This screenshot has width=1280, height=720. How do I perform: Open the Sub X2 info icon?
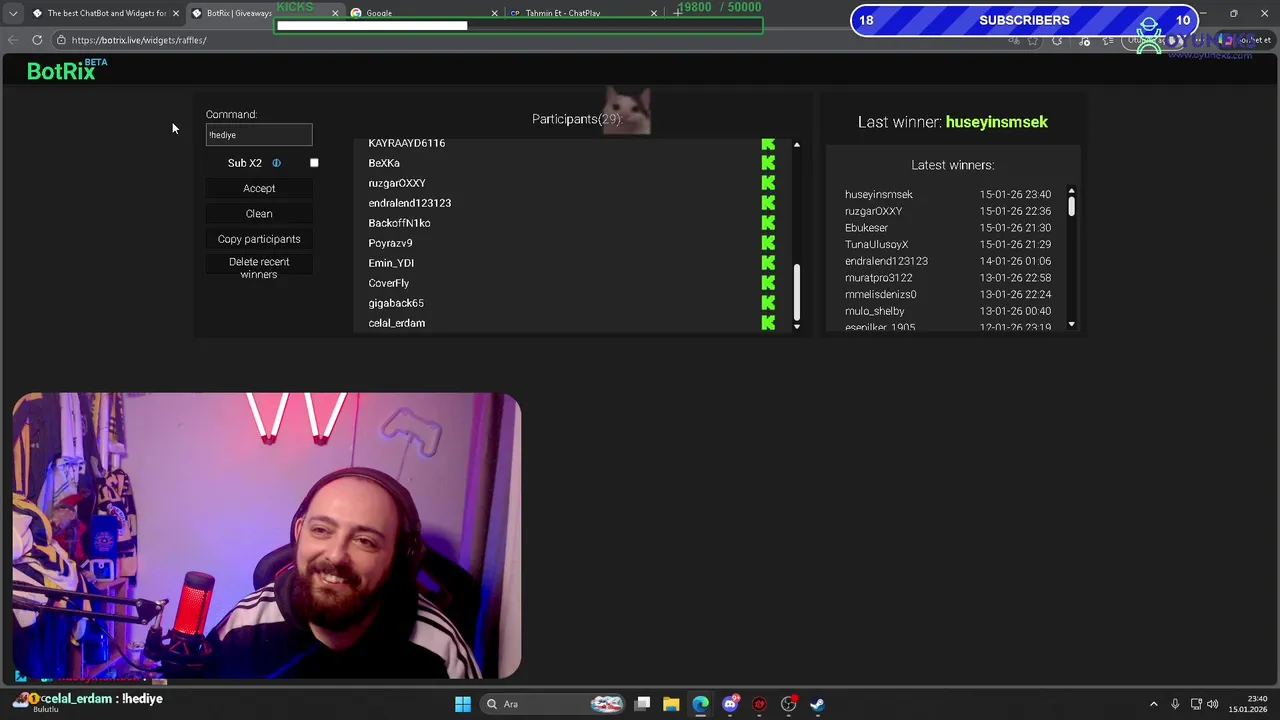pos(276,163)
